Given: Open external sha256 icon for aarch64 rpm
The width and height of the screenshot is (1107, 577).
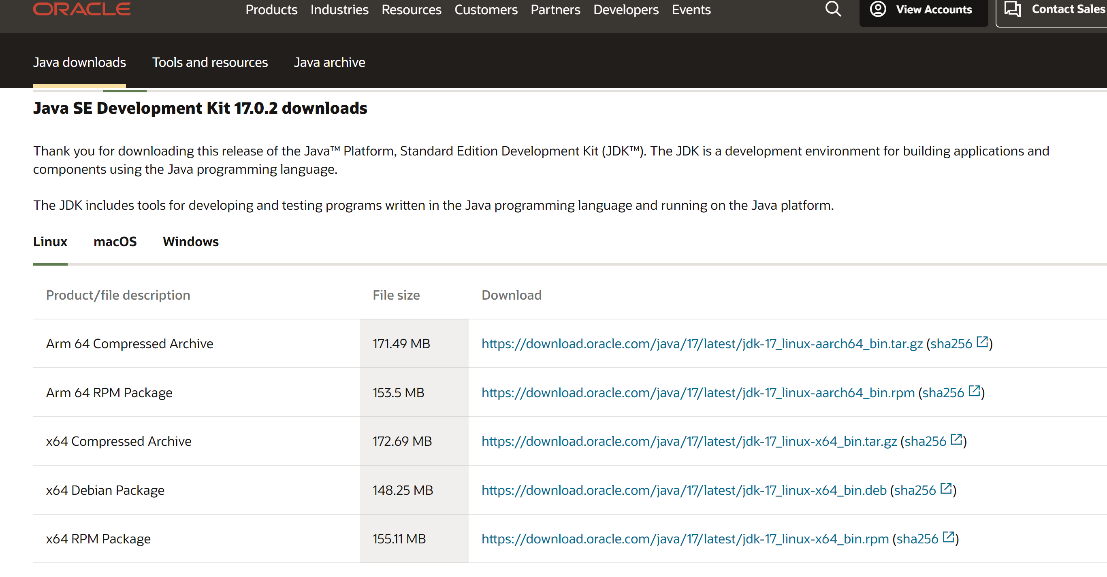Looking at the screenshot, I should (x=974, y=391).
